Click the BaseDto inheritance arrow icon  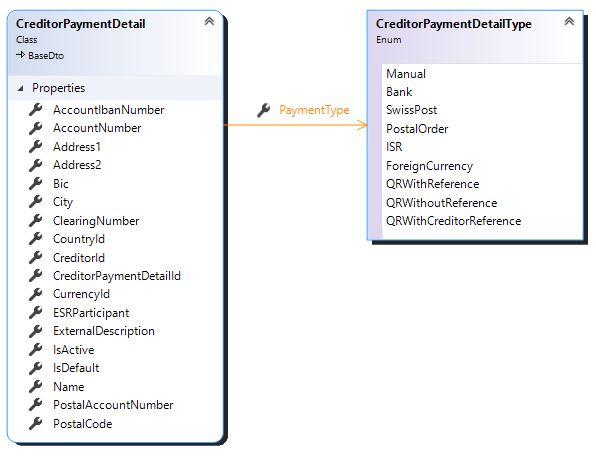tap(21, 55)
